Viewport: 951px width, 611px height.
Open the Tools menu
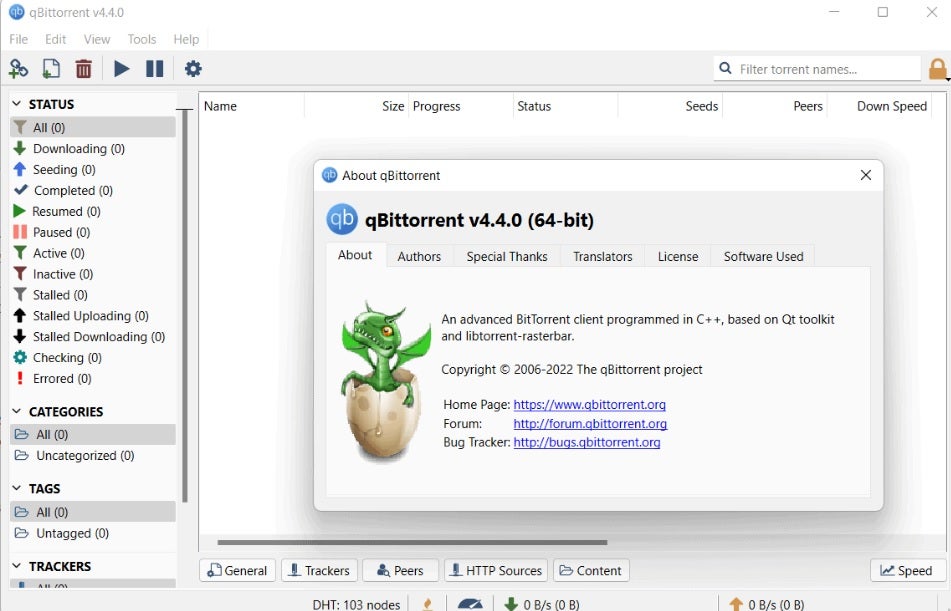[142, 39]
